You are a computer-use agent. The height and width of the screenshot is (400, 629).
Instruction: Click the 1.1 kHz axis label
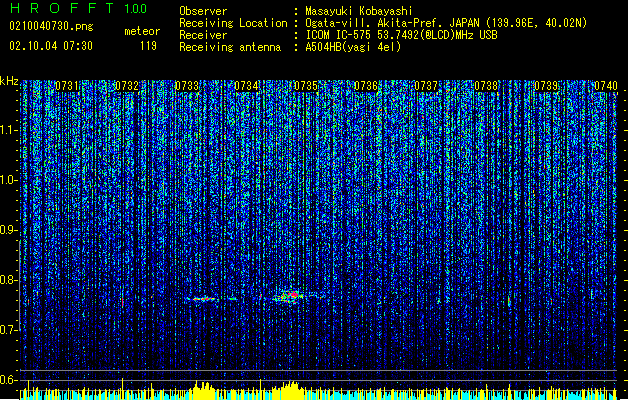pos(8,130)
